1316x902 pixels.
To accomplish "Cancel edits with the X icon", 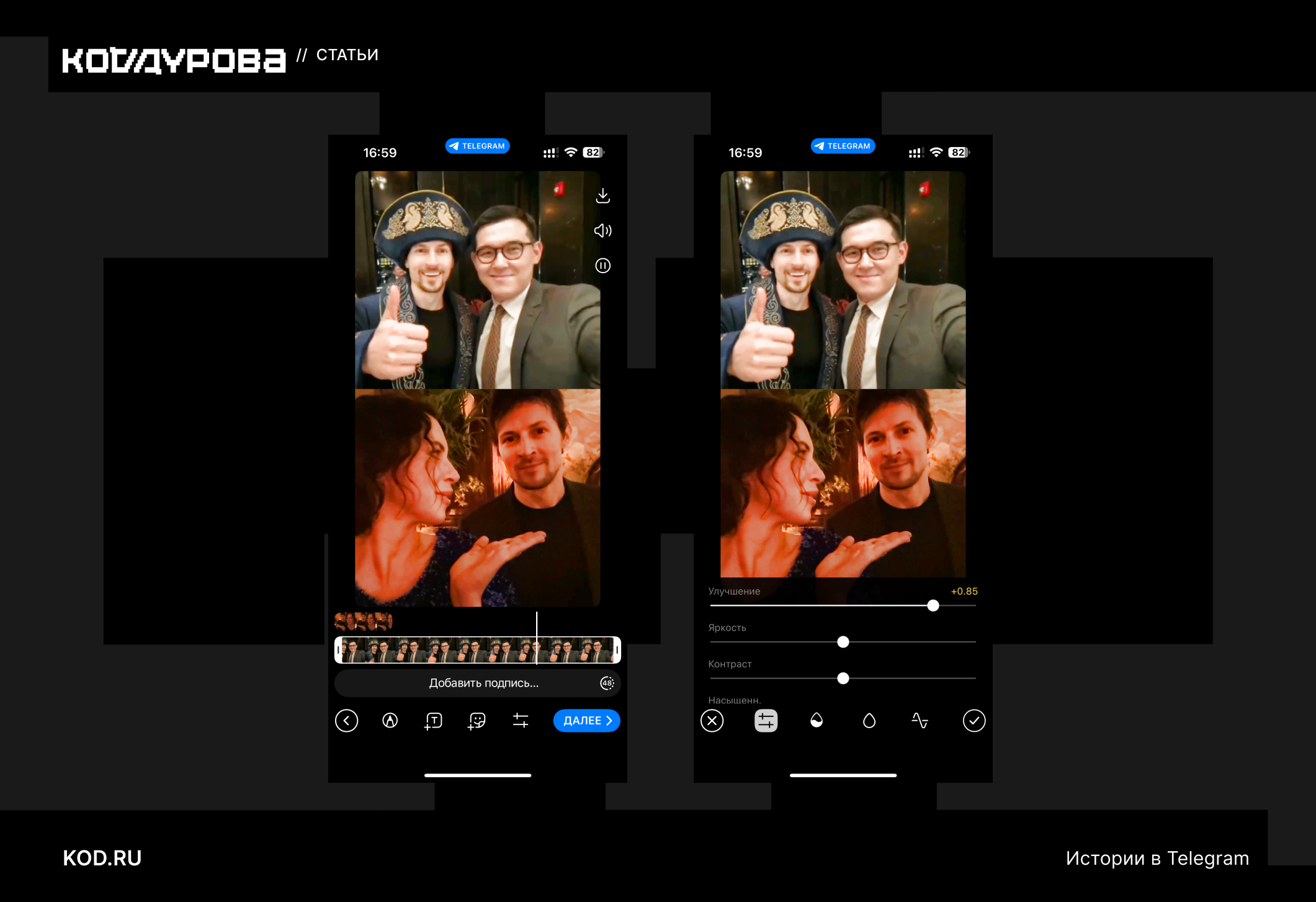I will (712, 721).
